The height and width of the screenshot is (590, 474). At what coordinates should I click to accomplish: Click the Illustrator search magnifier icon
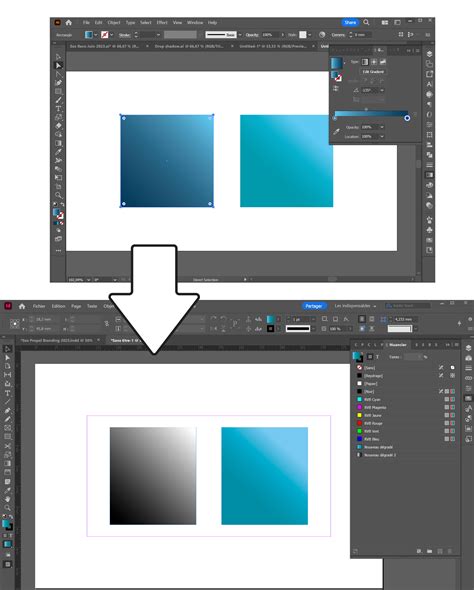pyautogui.click(x=366, y=23)
